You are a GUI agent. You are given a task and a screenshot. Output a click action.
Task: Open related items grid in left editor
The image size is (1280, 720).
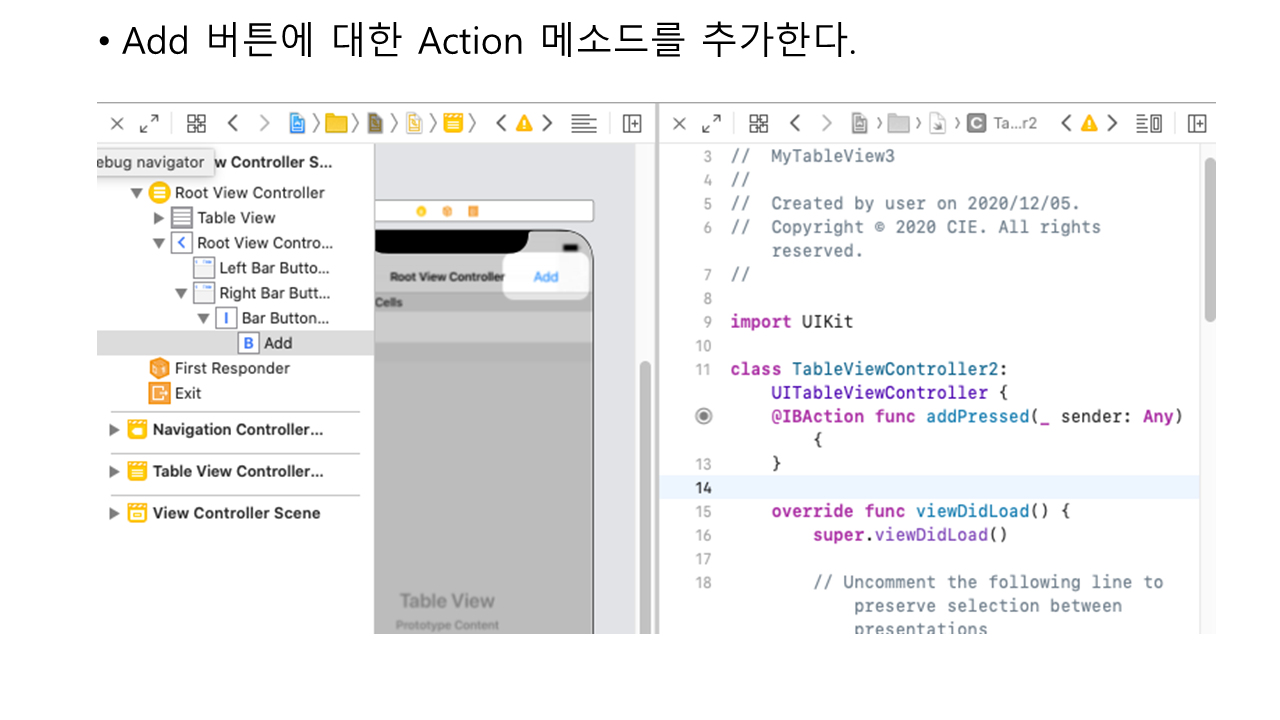[x=196, y=123]
